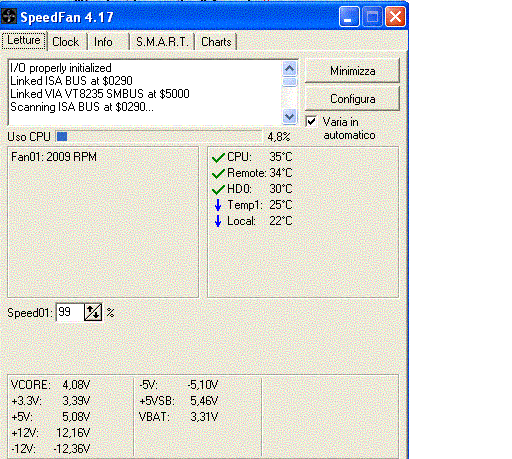
Task: Click the HD0 30°C temperature value
Action: pyautogui.click(x=281, y=189)
